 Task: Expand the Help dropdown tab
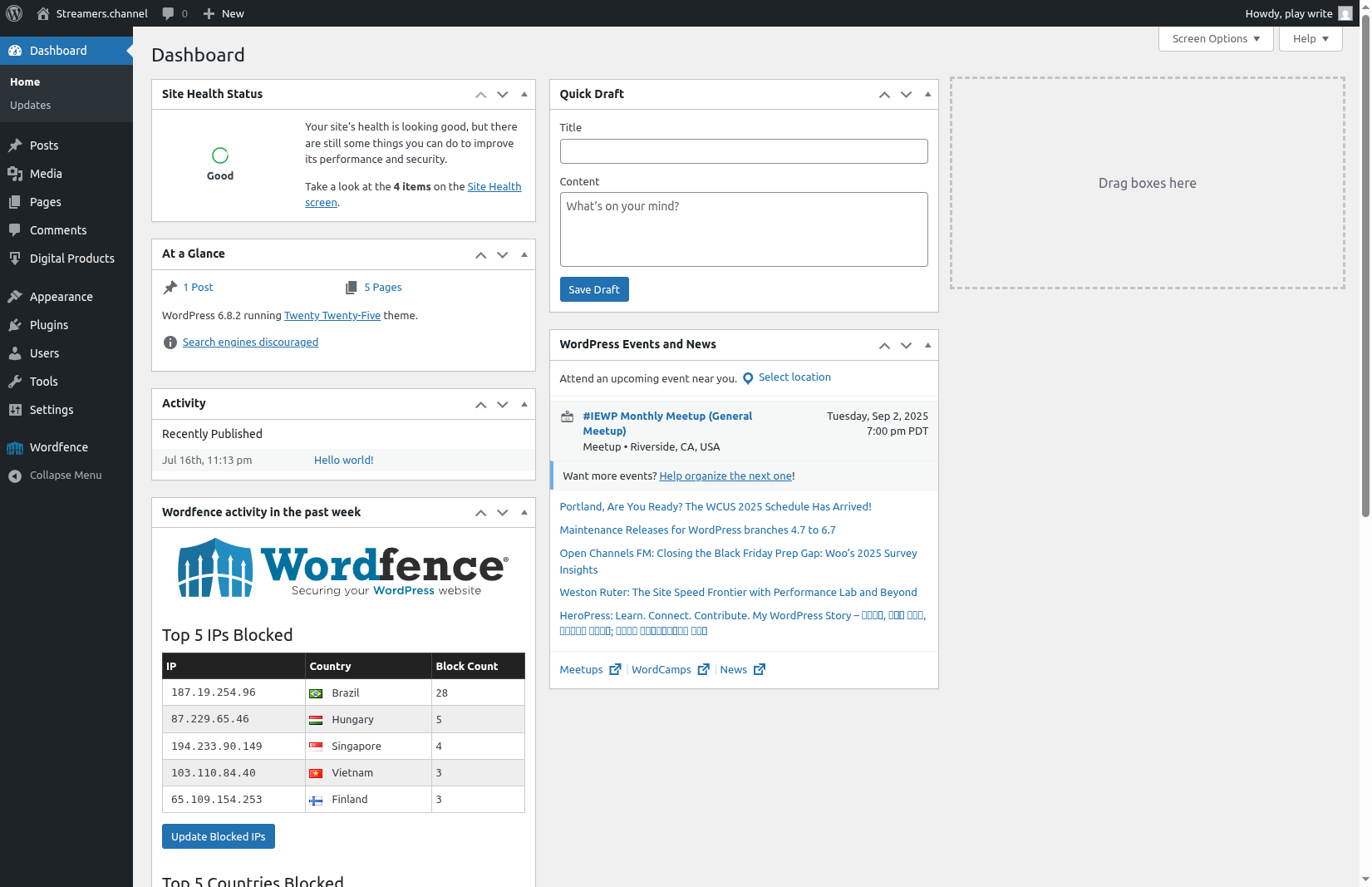(1311, 39)
